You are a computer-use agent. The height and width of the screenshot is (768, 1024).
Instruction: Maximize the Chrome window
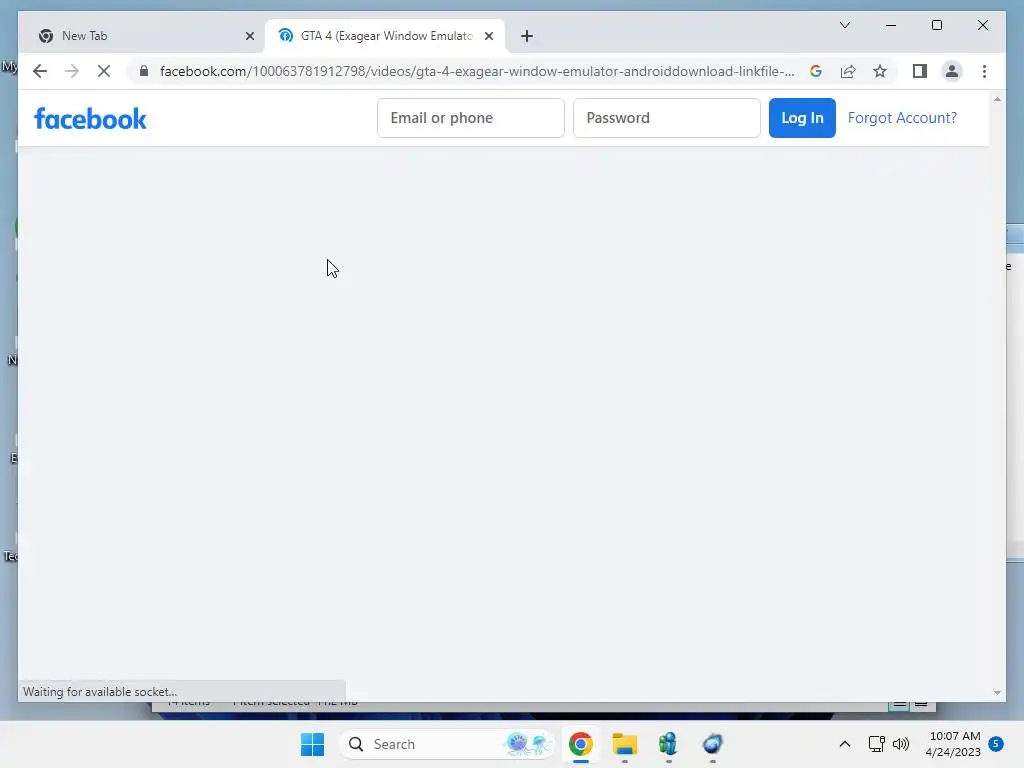coord(936,25)
